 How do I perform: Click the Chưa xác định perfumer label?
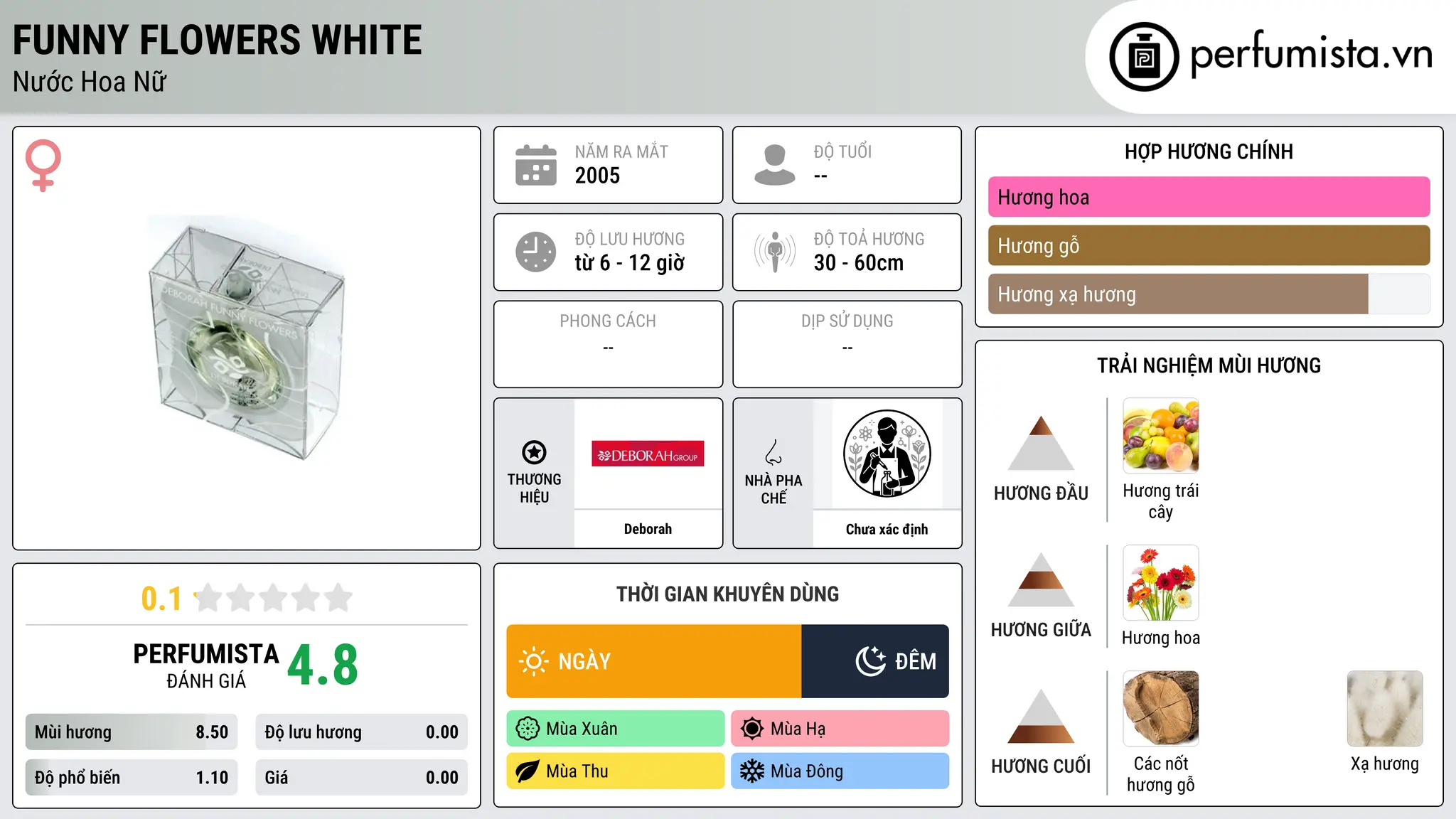[x=887, y=529]
